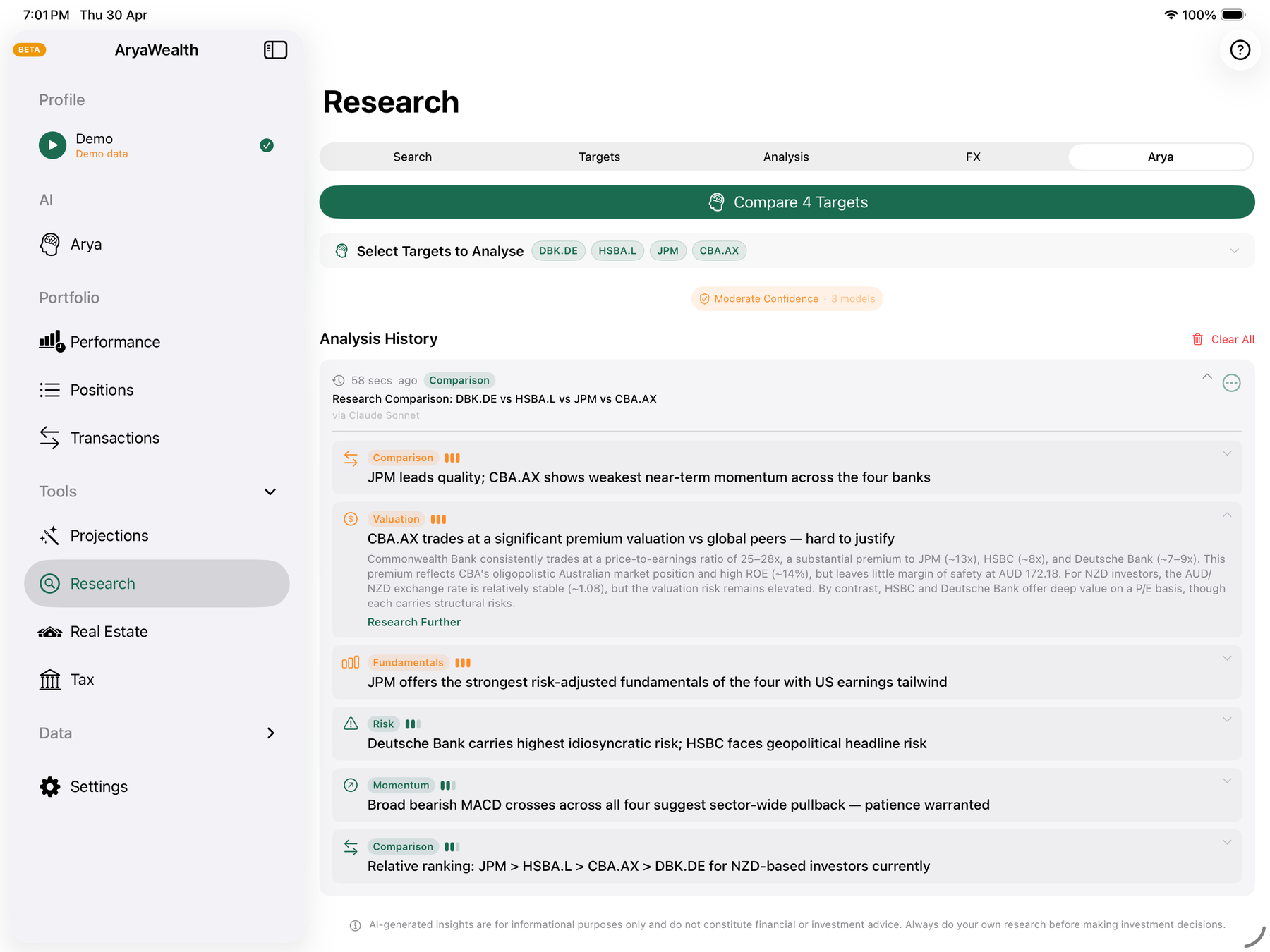Click the Fundamentals bar chart icon

351,662
